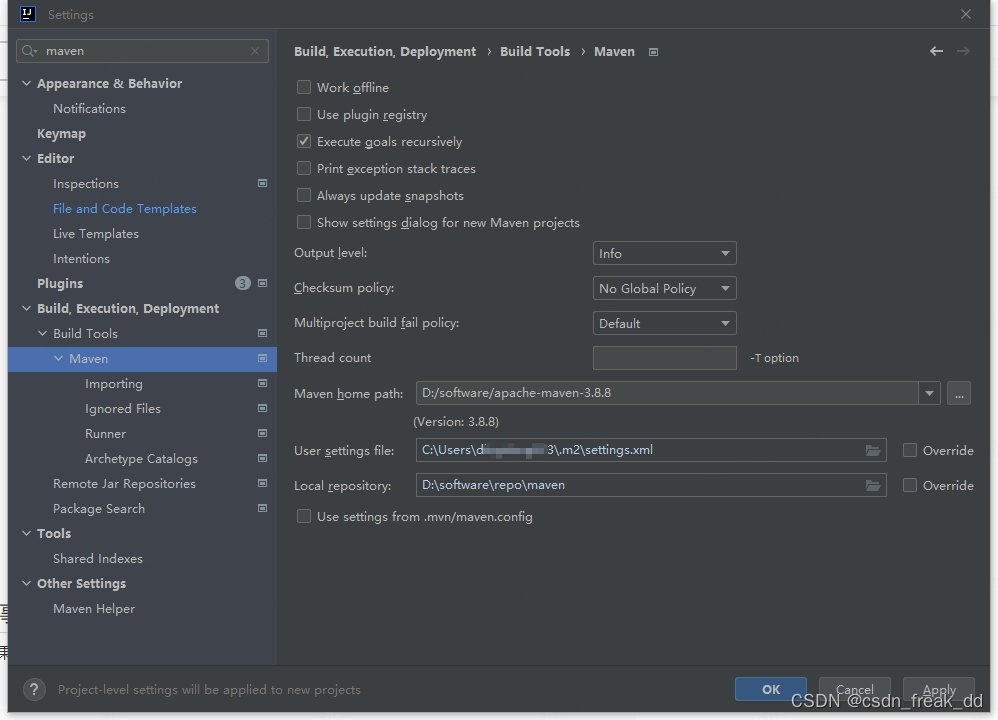Viewport: 998px width, 720px height.
Task: Click project-level icon in Plugins row
Action: (x=262, y=283)
